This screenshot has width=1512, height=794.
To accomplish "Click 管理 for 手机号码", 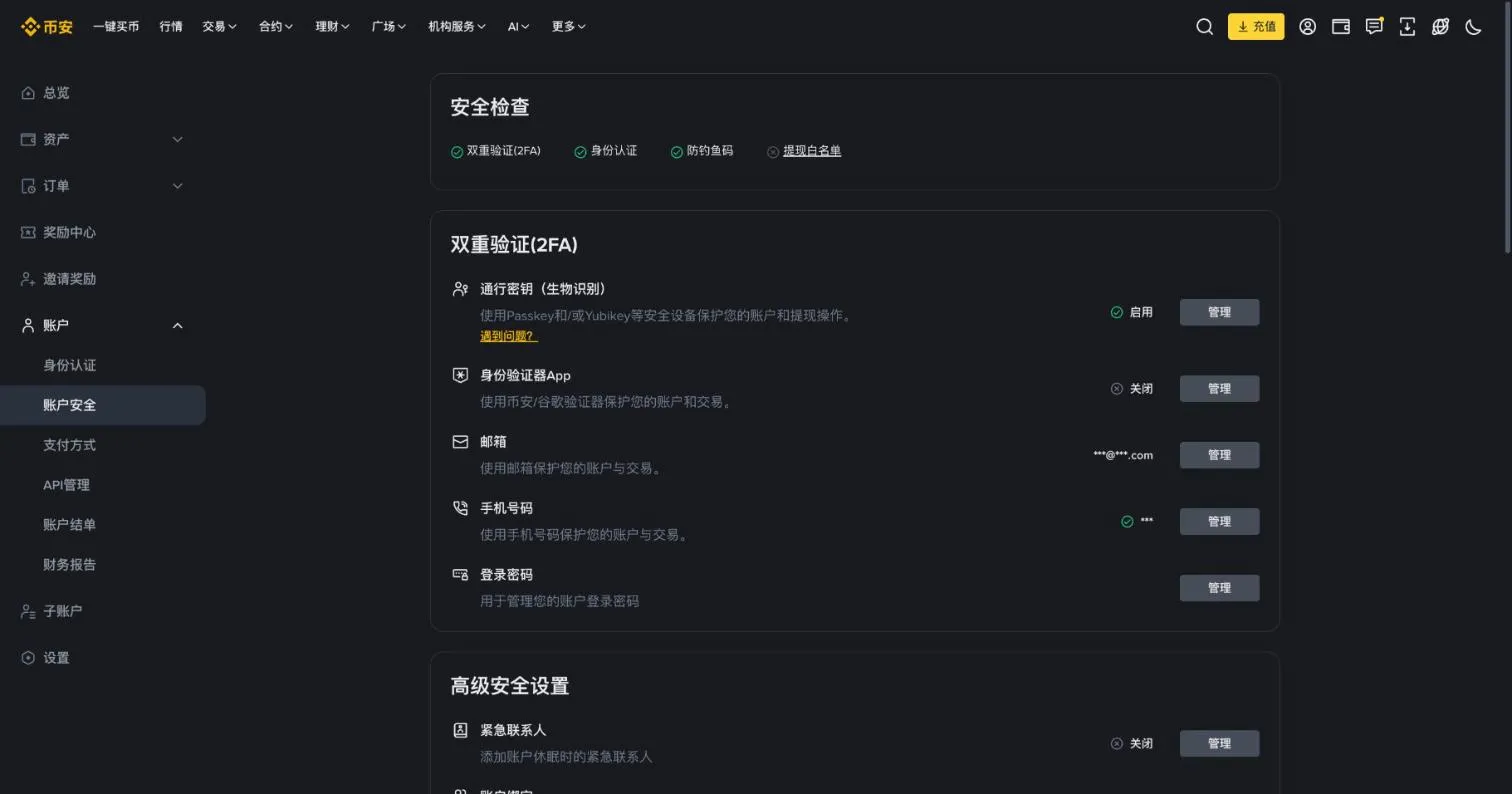I will pos(1219,522).
